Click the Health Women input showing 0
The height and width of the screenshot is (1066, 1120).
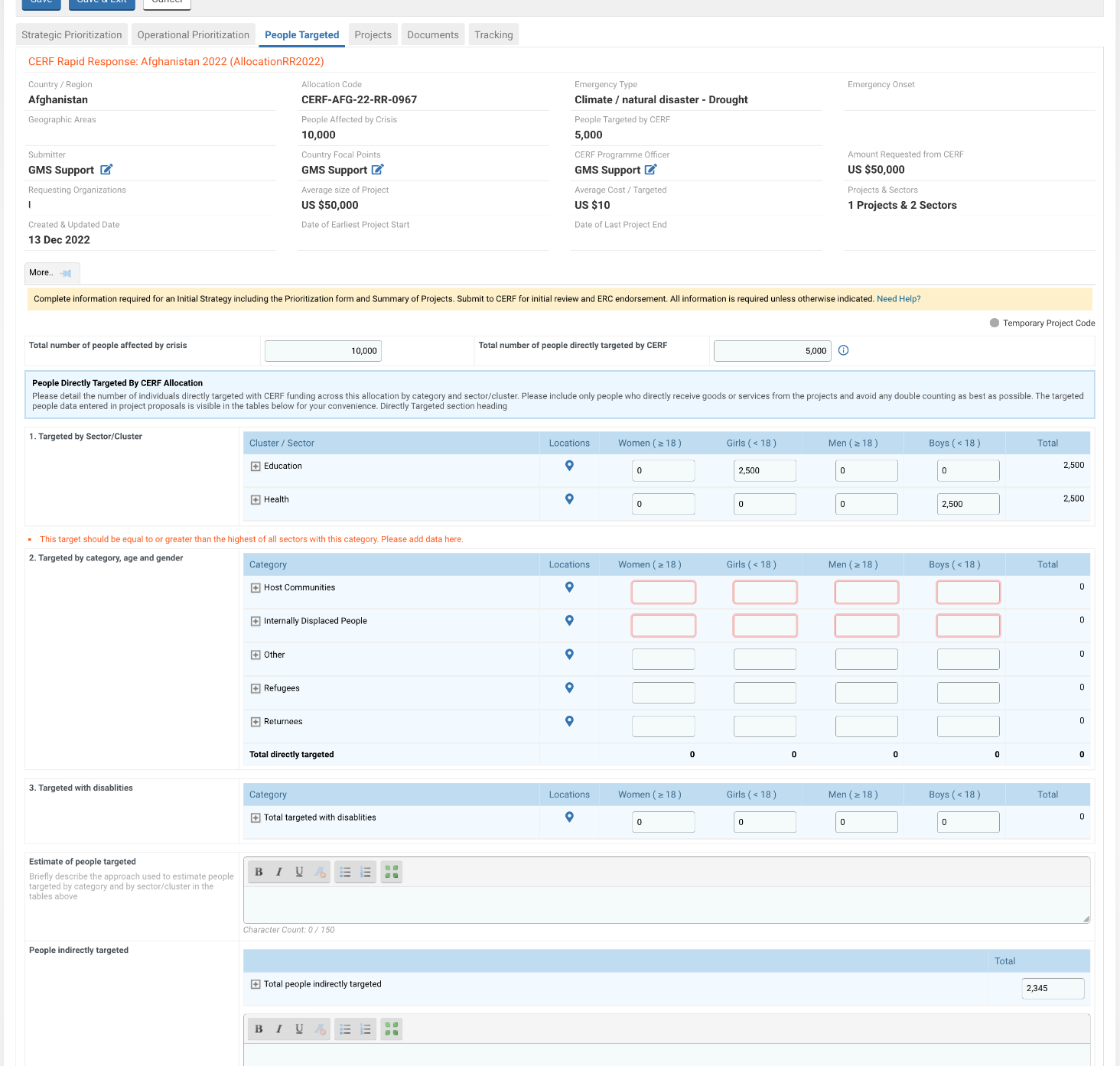[663, 504]
